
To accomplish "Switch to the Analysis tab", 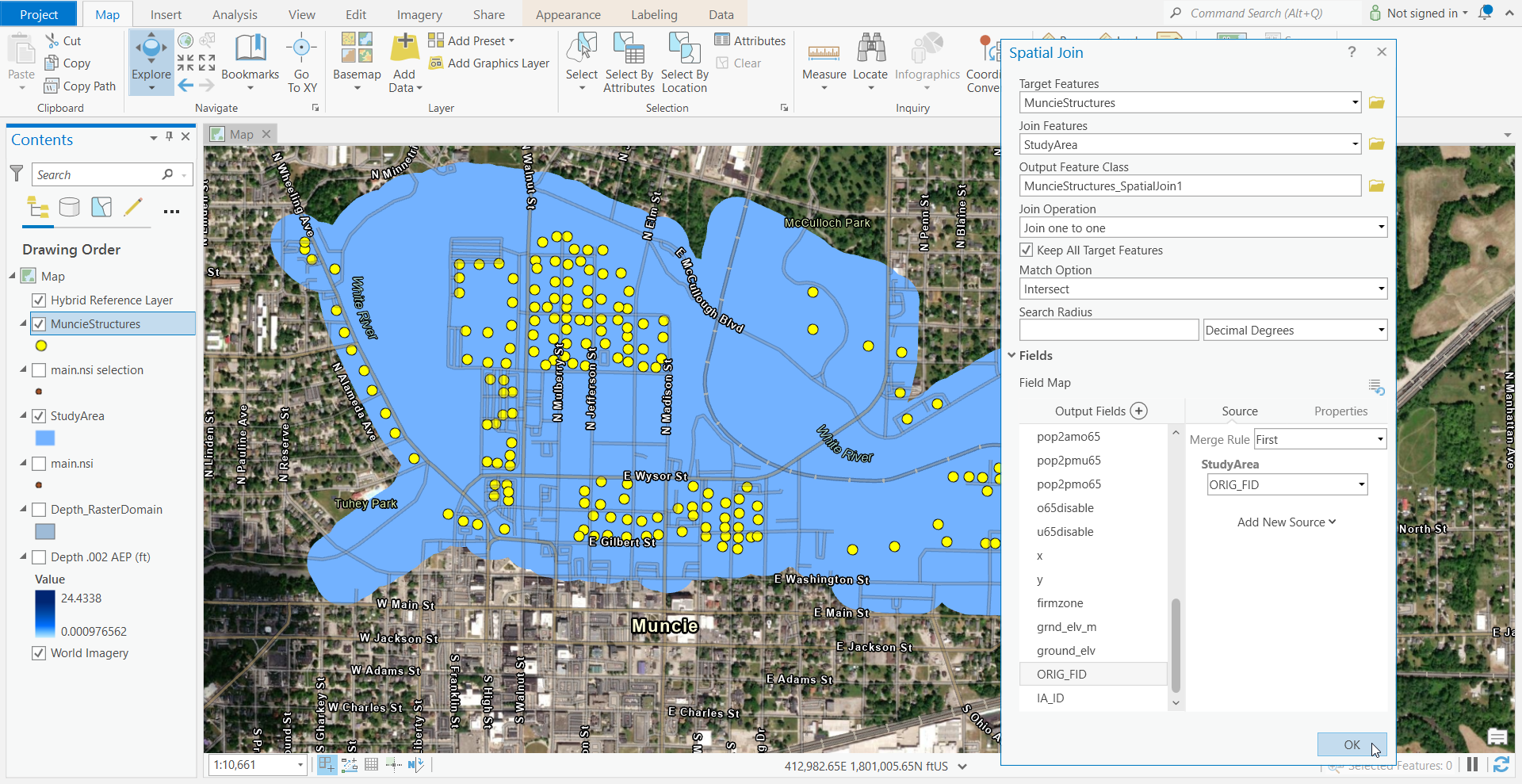I will 235,14.
